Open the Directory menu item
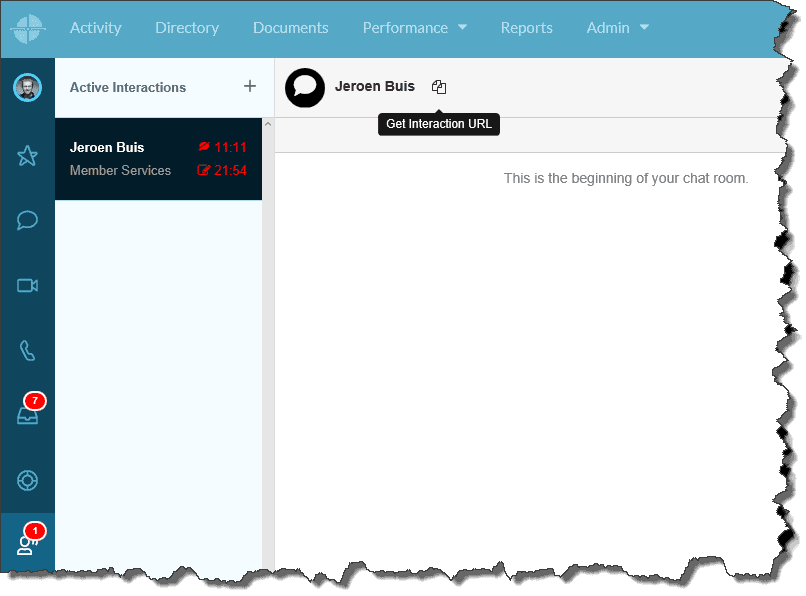Screen dimensions: 806x596 [x=187, y=28]
